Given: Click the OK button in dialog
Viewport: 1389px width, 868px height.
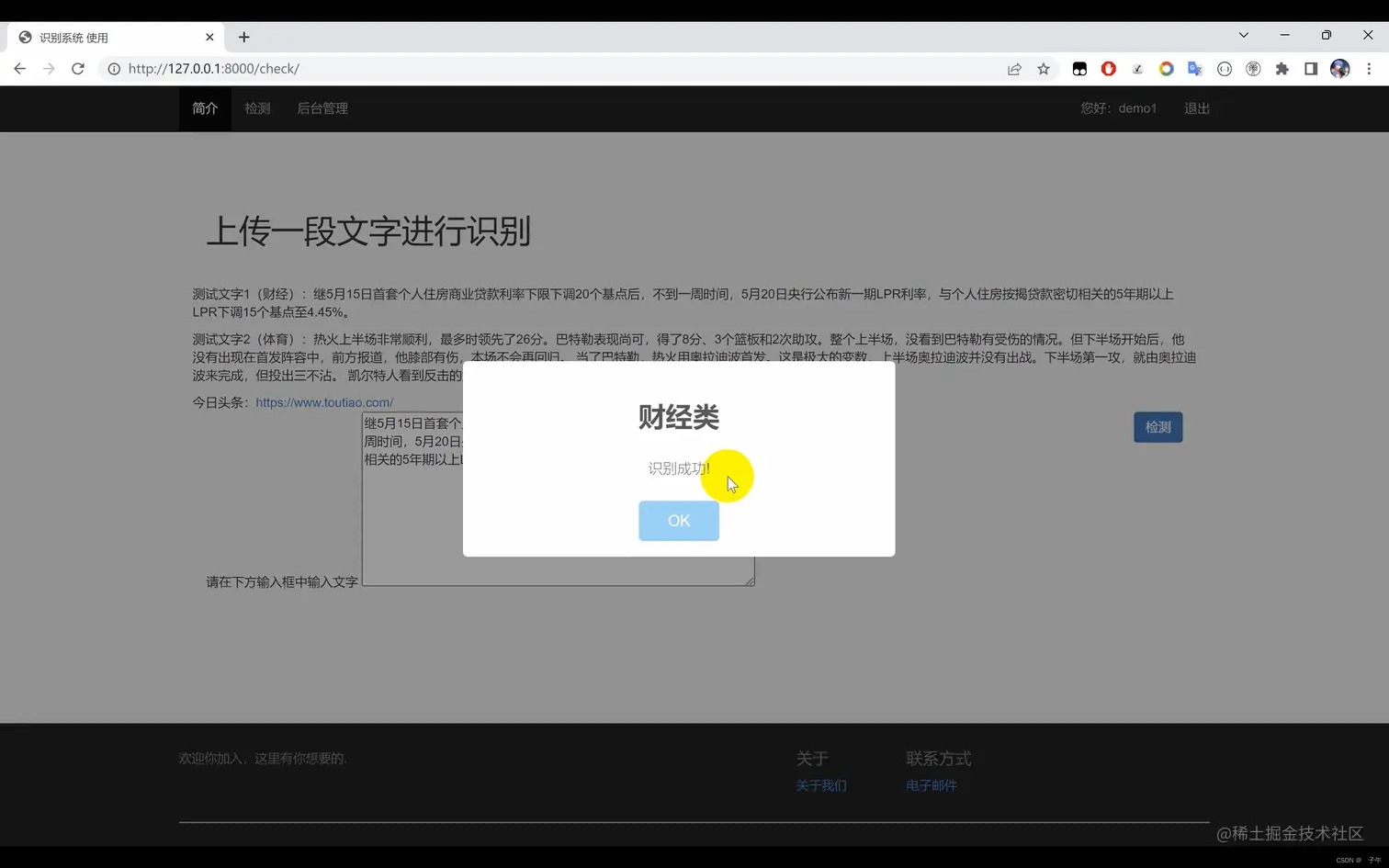Looking at the screenshot, I should coord(678,520).
